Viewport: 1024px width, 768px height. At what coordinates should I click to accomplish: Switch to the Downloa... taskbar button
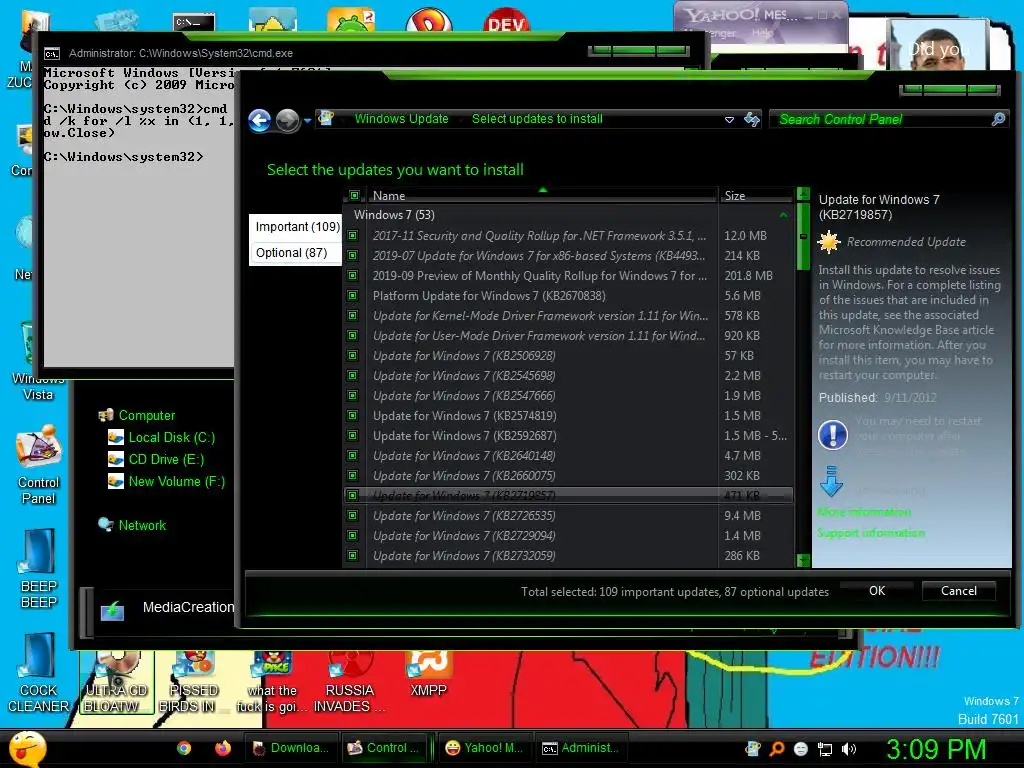pos(291,748)
